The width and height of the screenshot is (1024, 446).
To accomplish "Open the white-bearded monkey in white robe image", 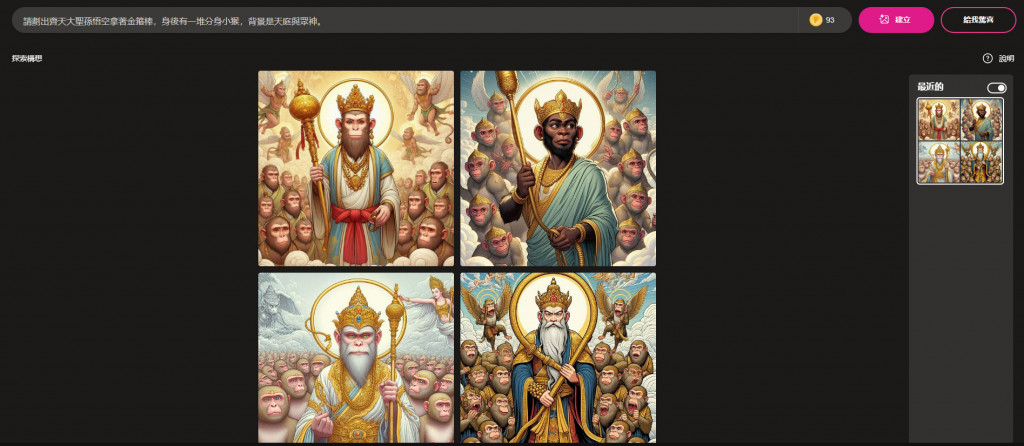I will pos(356,358).
